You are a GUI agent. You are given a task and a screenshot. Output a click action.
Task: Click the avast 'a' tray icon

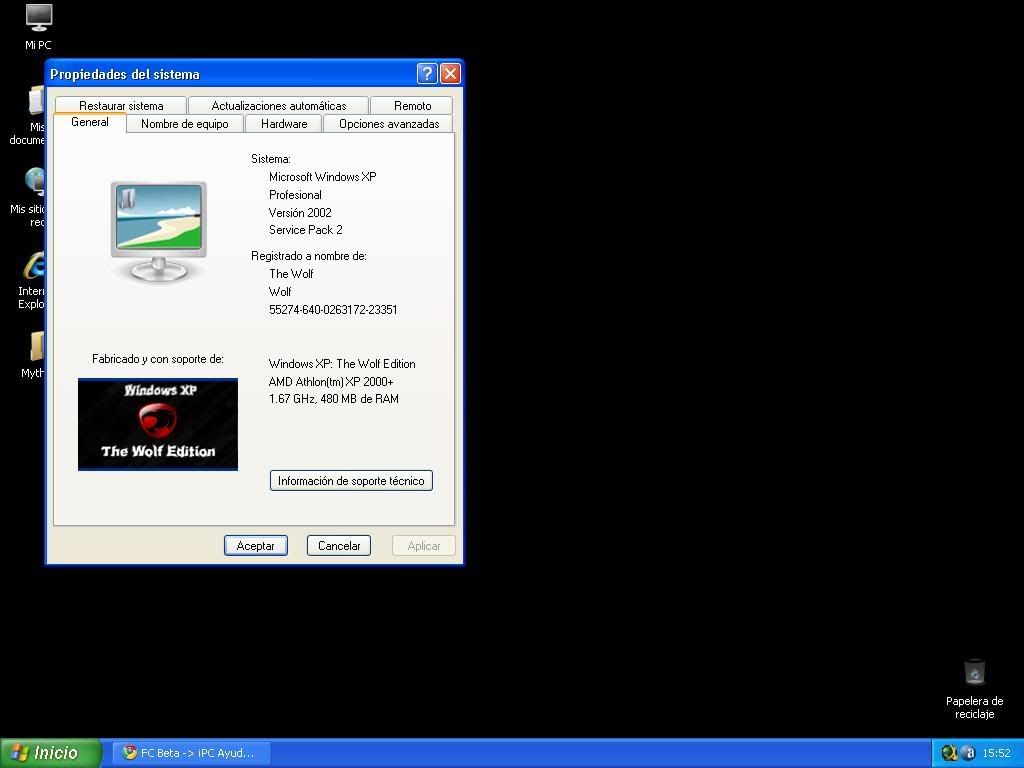click(967, 753)
